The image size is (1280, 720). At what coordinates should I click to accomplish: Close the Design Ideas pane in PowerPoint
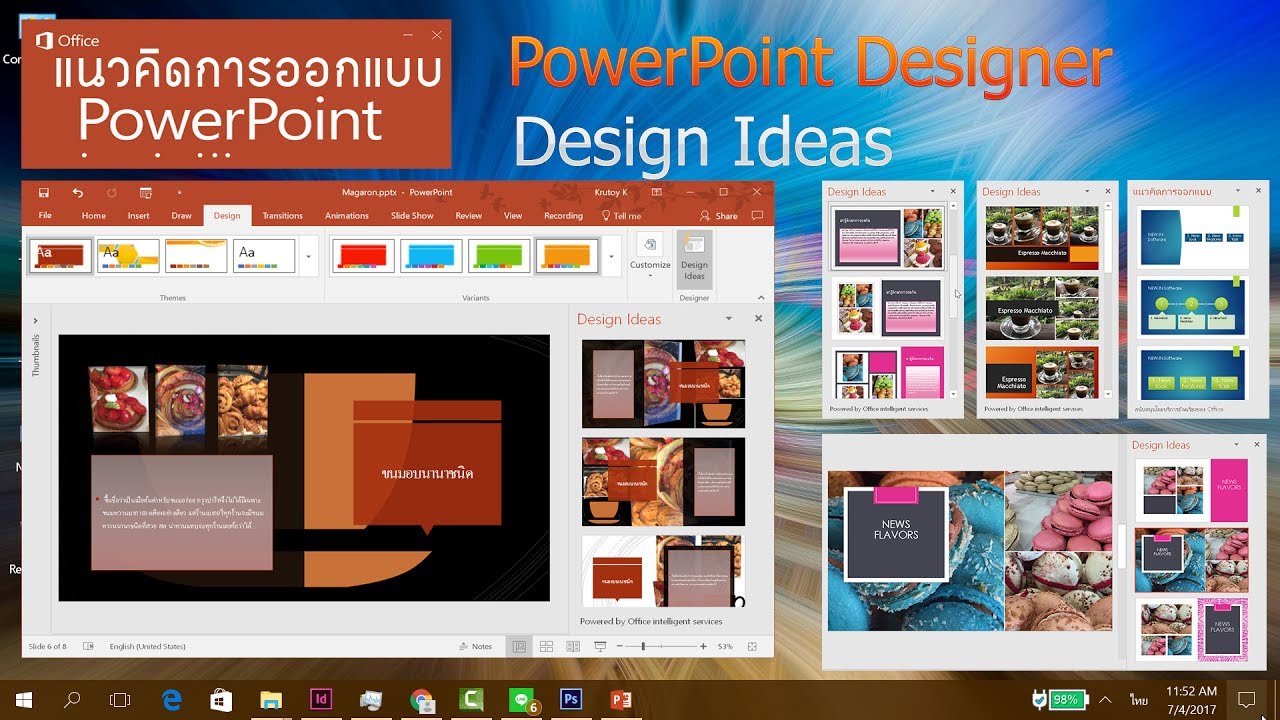click(x=758, y=319)
